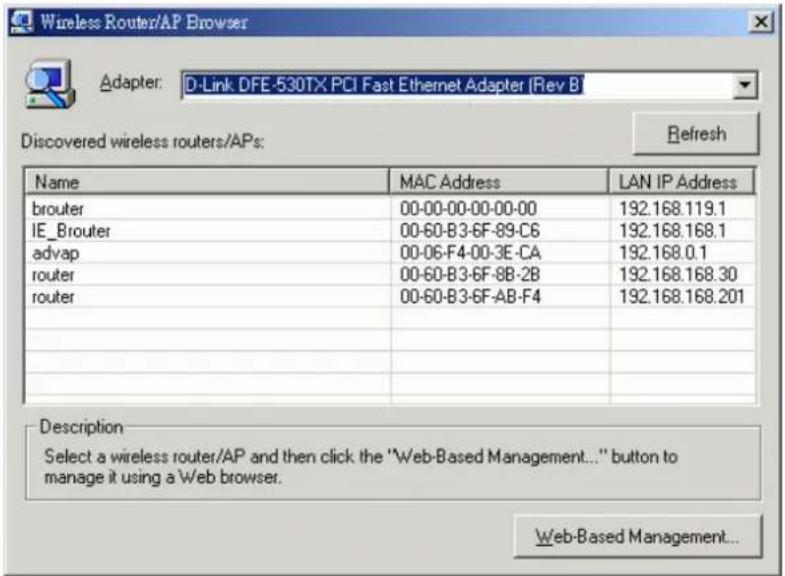Click the 'router' name beside 192.168.168.201
Viewport: 785px width, 576px height.
coord(53,297)
